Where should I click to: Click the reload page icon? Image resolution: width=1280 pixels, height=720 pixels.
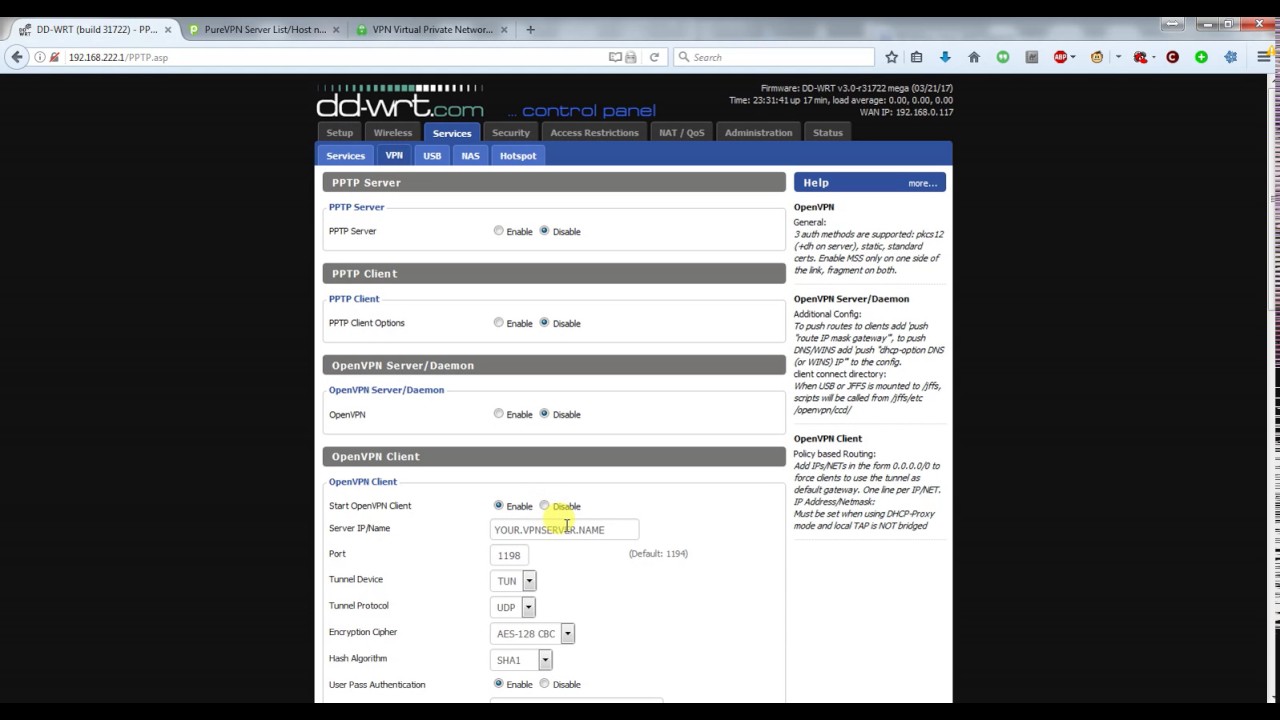[654, 57]
